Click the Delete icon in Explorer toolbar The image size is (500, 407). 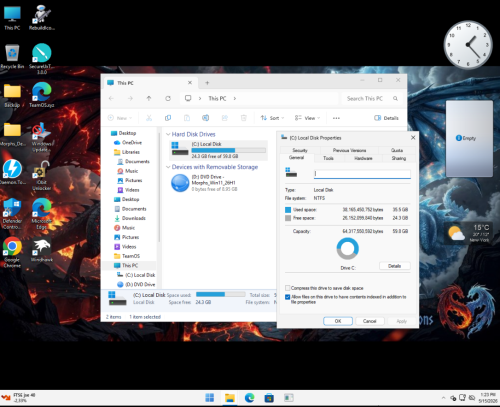(244, 118)
